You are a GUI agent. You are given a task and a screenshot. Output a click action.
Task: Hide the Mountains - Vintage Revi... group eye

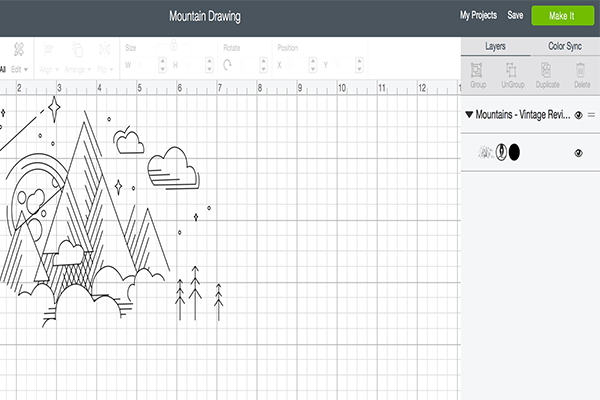(579, 115)
